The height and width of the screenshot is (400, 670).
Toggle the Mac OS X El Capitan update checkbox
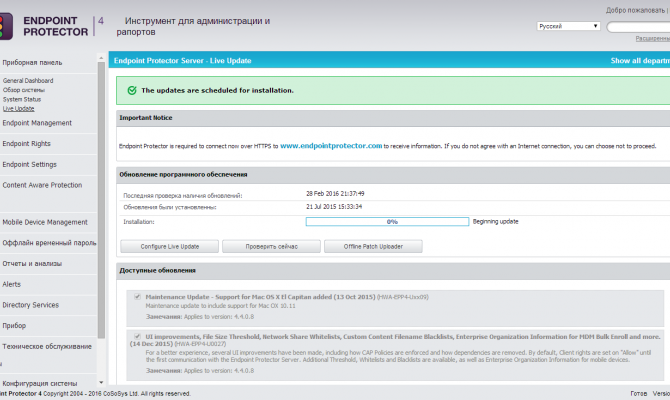137,297
